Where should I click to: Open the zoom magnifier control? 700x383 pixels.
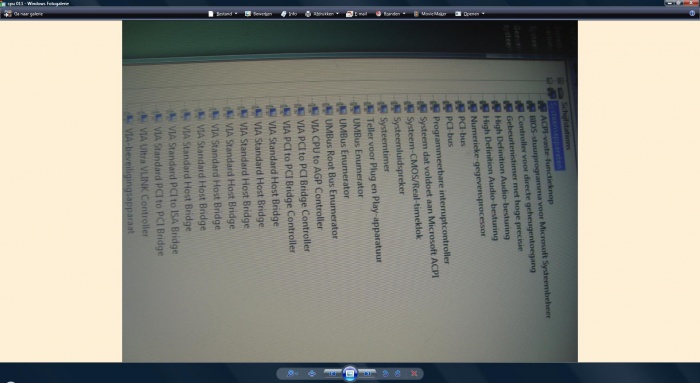tap(292, 374)
